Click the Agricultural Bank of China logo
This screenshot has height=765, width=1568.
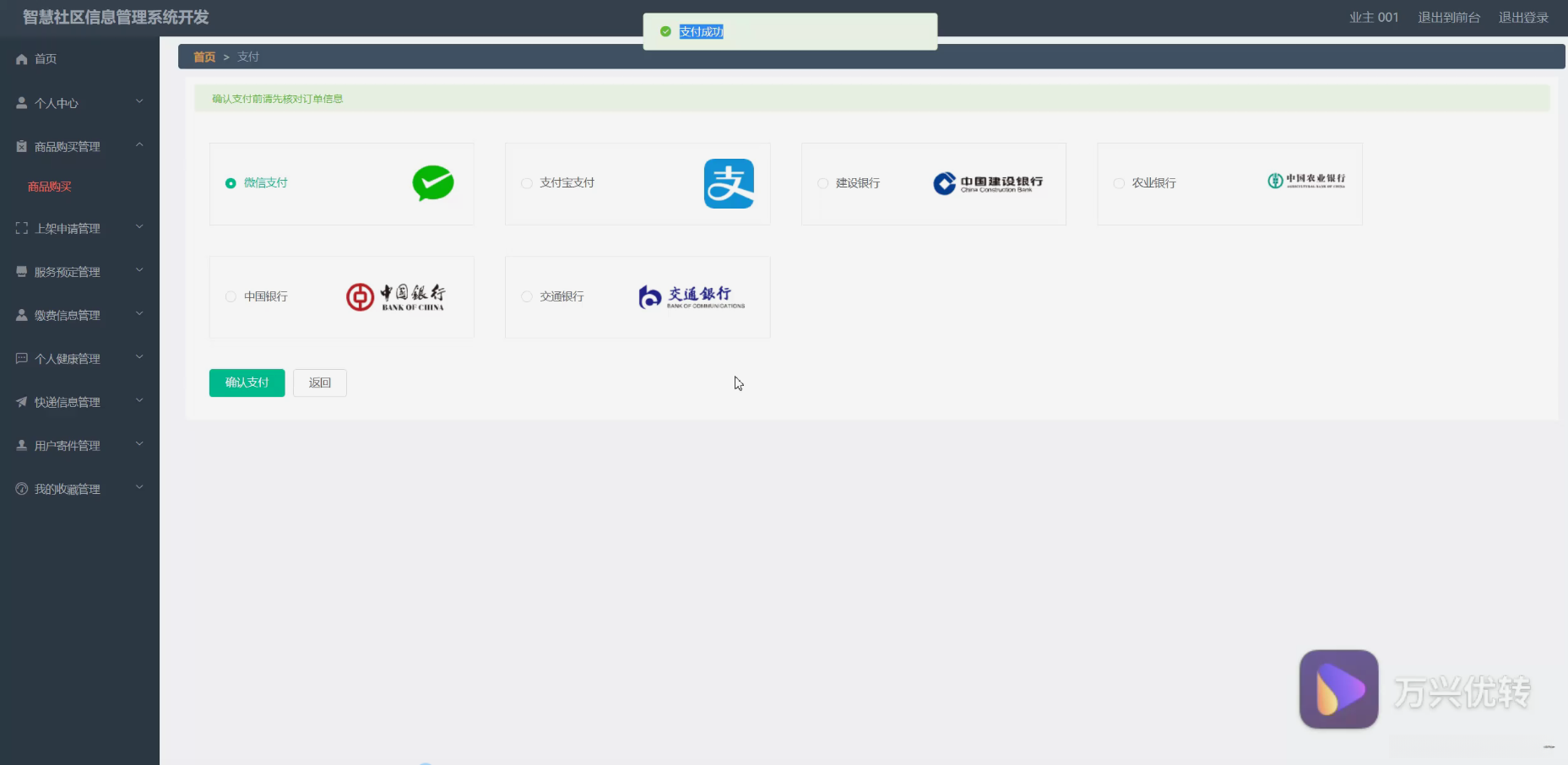(x=1306, y=181)
